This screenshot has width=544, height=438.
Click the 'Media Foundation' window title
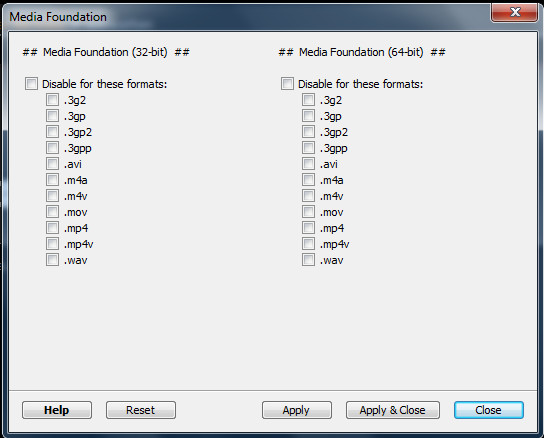coord(58,17)
